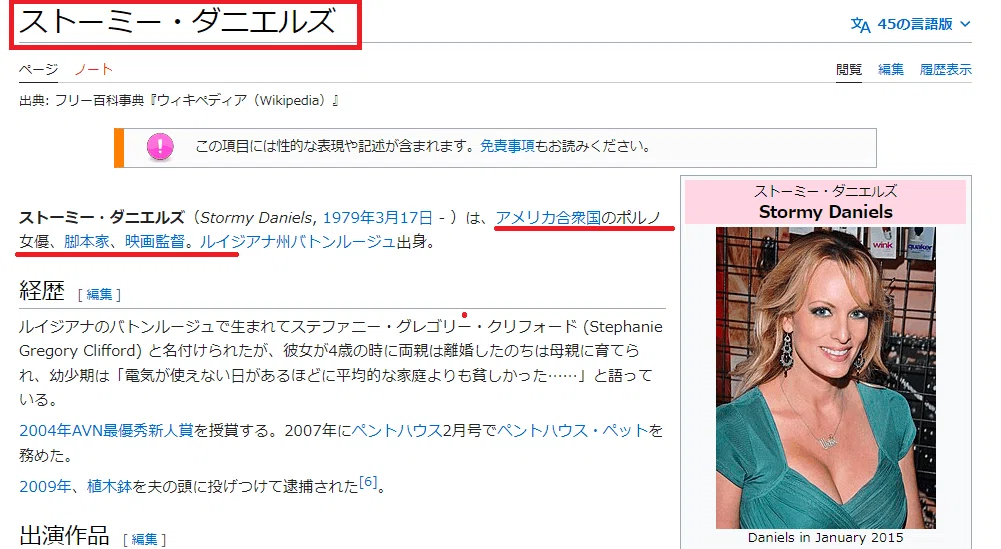This screenshot has width=1001, height=549.
Task: Open the 2009年 link
Action: (x=45, y=487)
